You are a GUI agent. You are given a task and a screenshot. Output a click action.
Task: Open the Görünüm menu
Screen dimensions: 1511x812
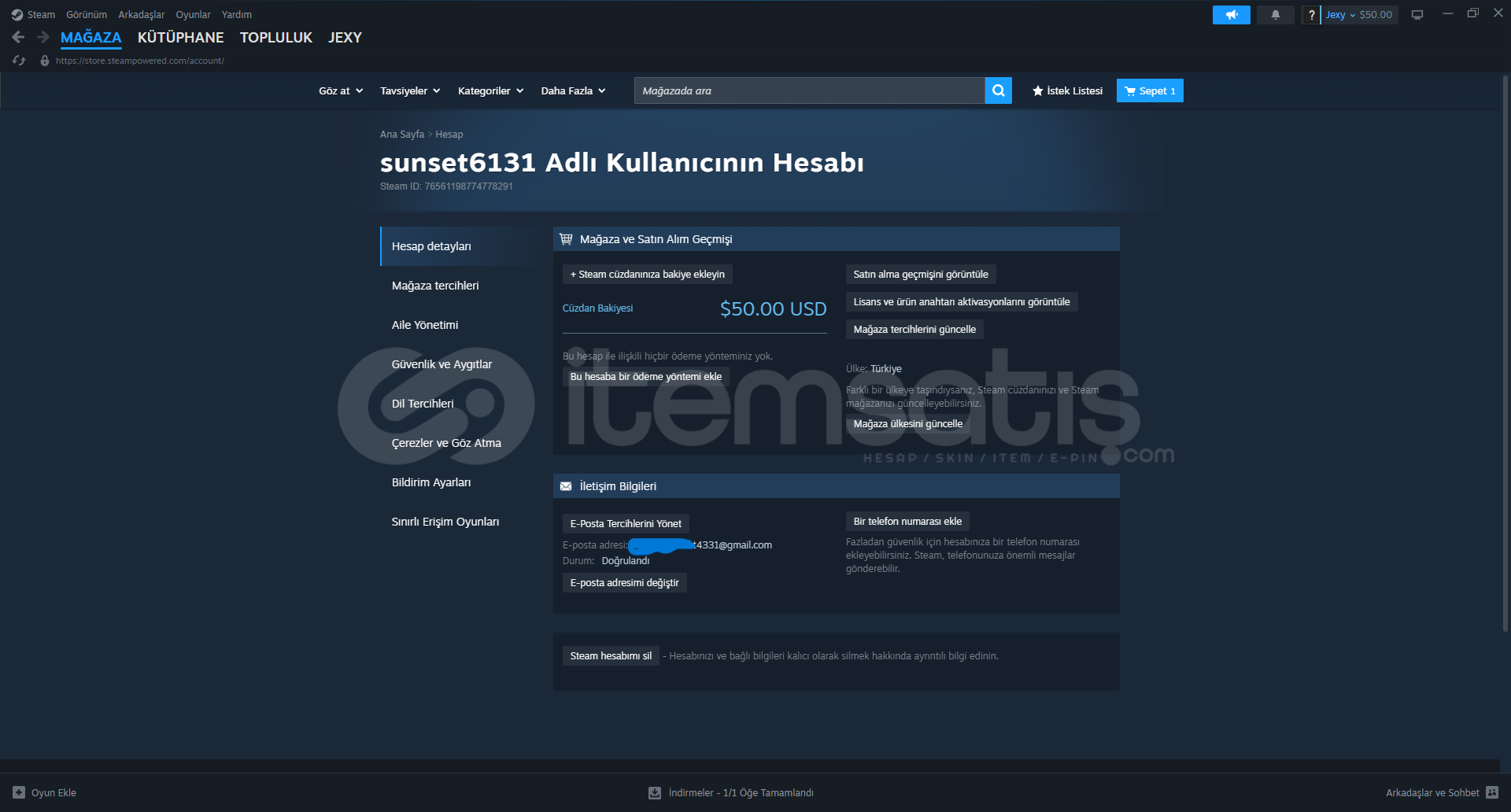point(87,15)
